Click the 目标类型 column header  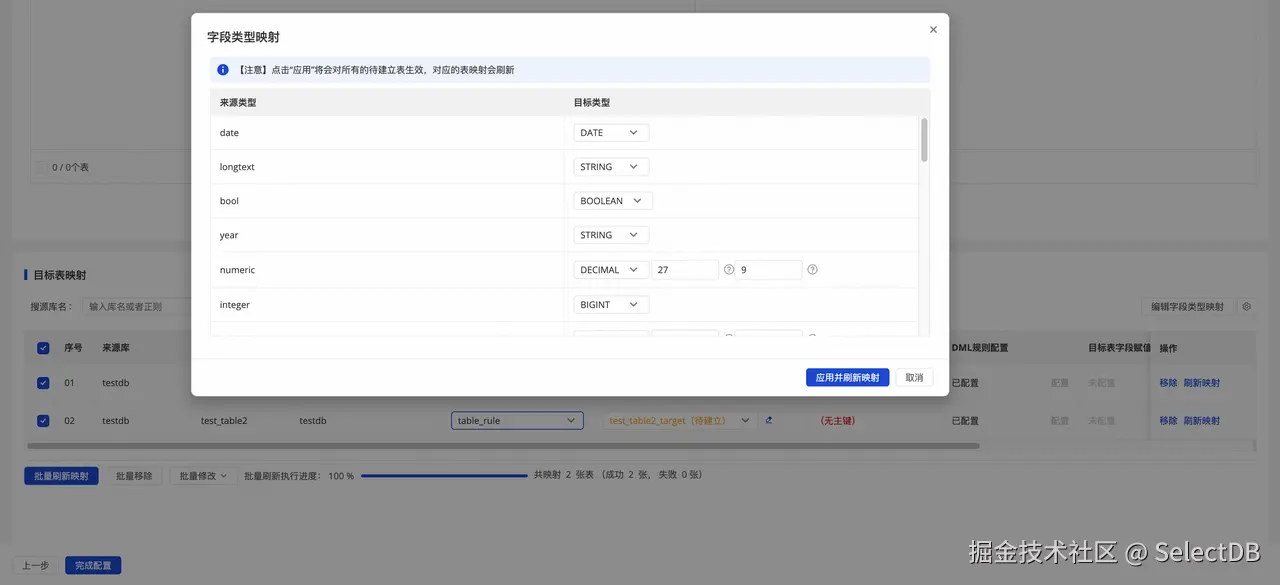[591, 102]
